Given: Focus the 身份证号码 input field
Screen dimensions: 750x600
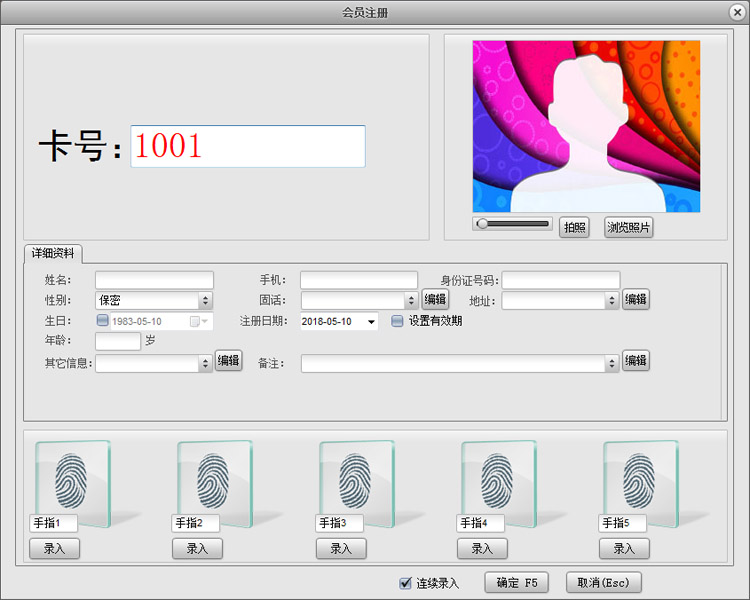Looking at the screenshot, I should click(x=561, y=280).
